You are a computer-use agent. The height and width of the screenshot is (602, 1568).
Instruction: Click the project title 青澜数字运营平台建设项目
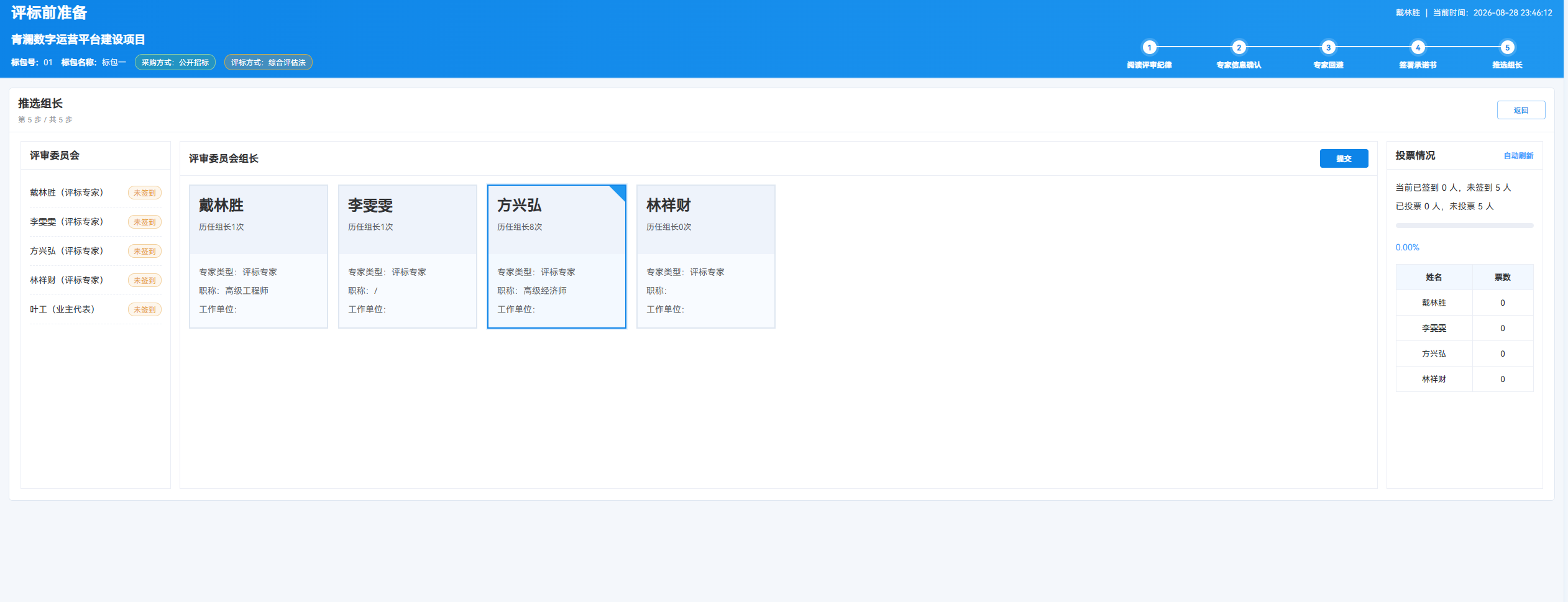point(78,39)
